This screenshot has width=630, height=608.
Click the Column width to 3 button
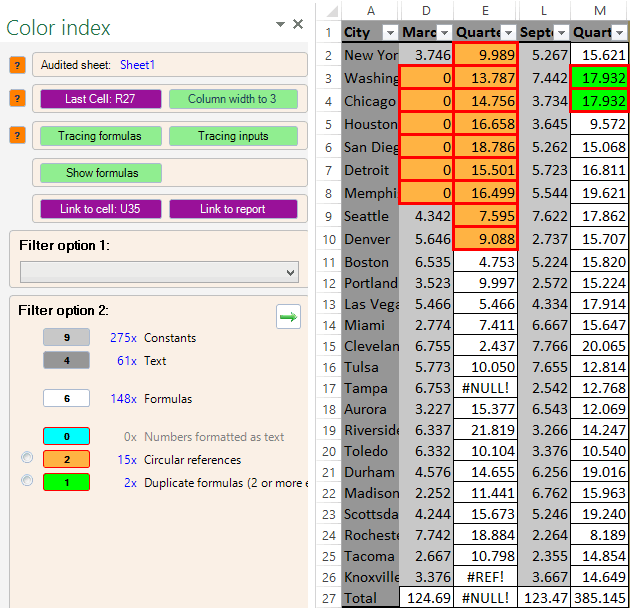233,99
